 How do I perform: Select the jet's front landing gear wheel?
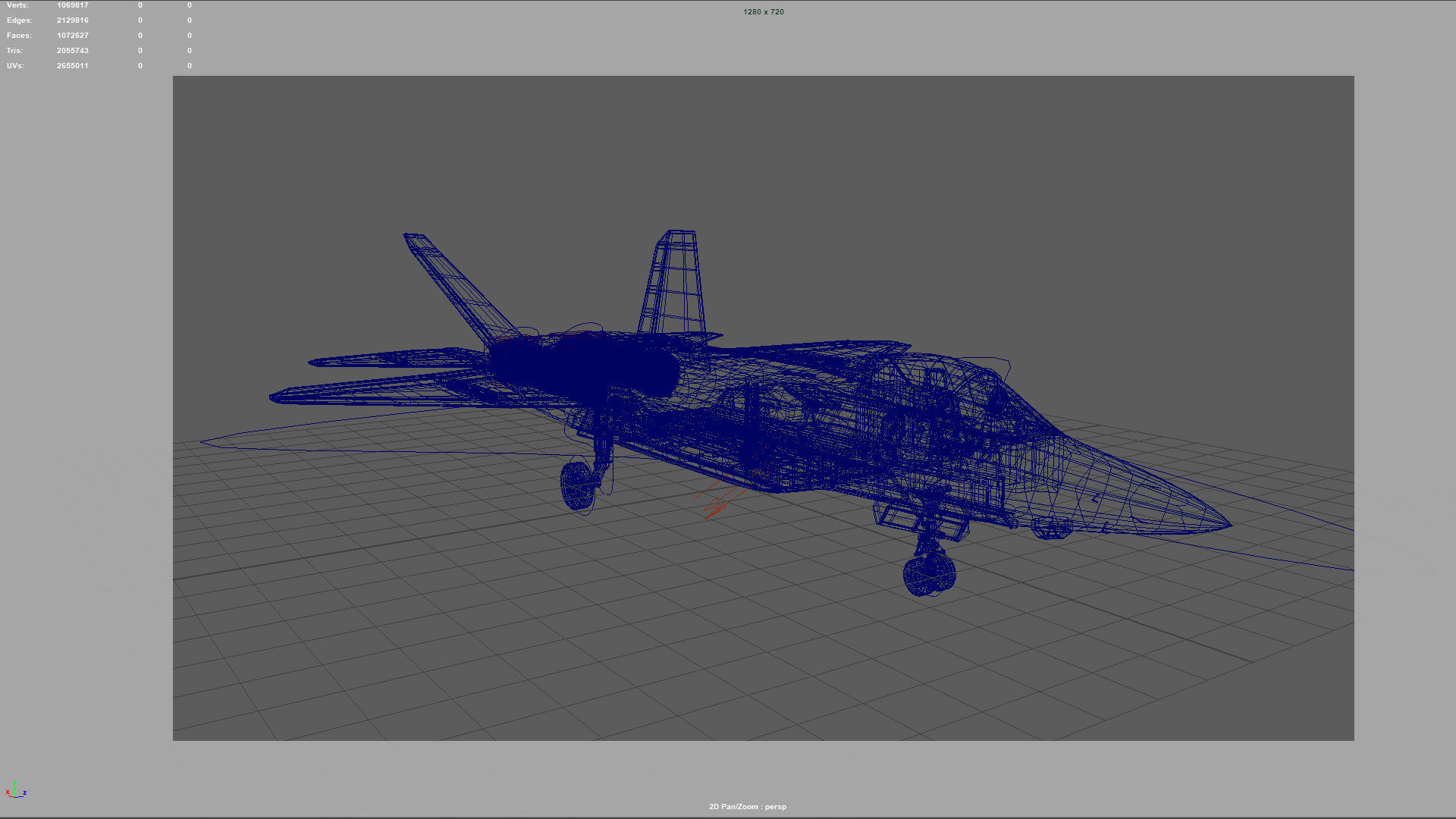929,574
